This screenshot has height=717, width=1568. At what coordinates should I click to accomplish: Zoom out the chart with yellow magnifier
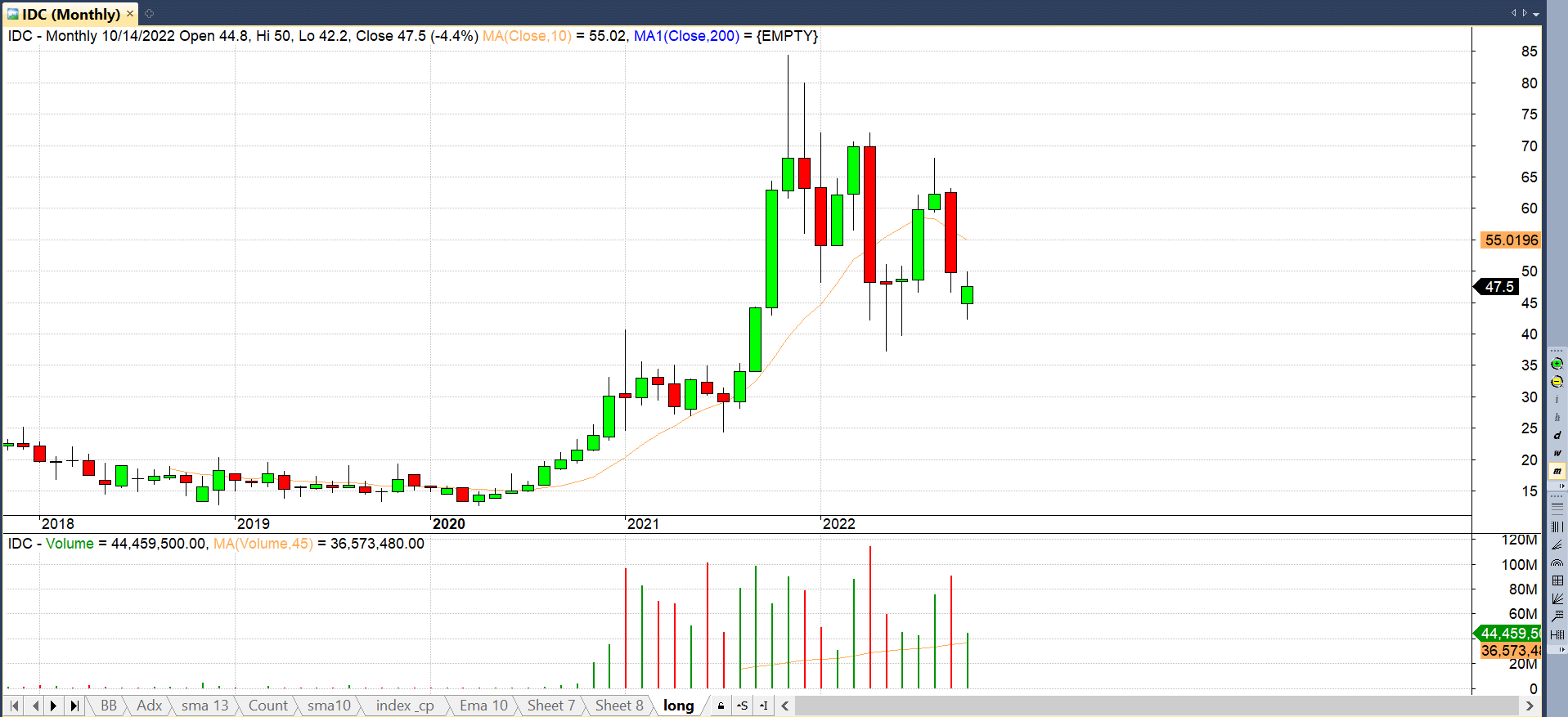[1557, 382]
